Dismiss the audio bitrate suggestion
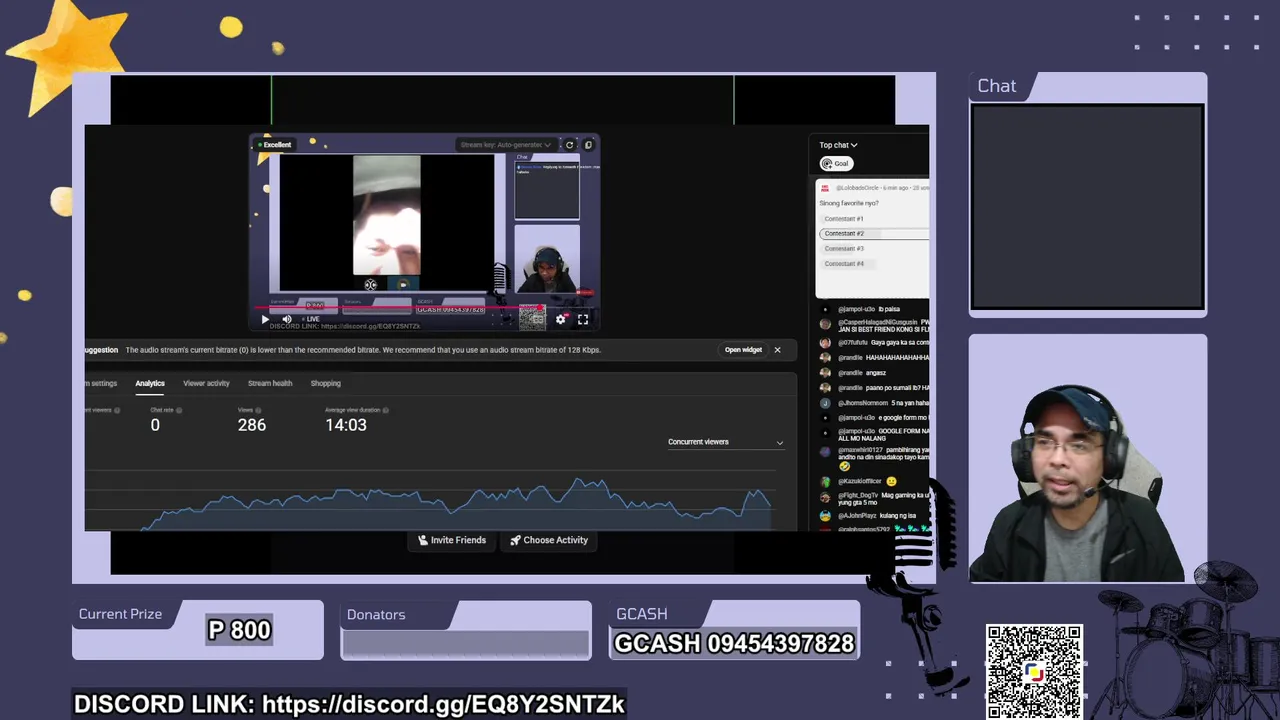This screenshot has width=1280, height=720. tap(777, 350)
